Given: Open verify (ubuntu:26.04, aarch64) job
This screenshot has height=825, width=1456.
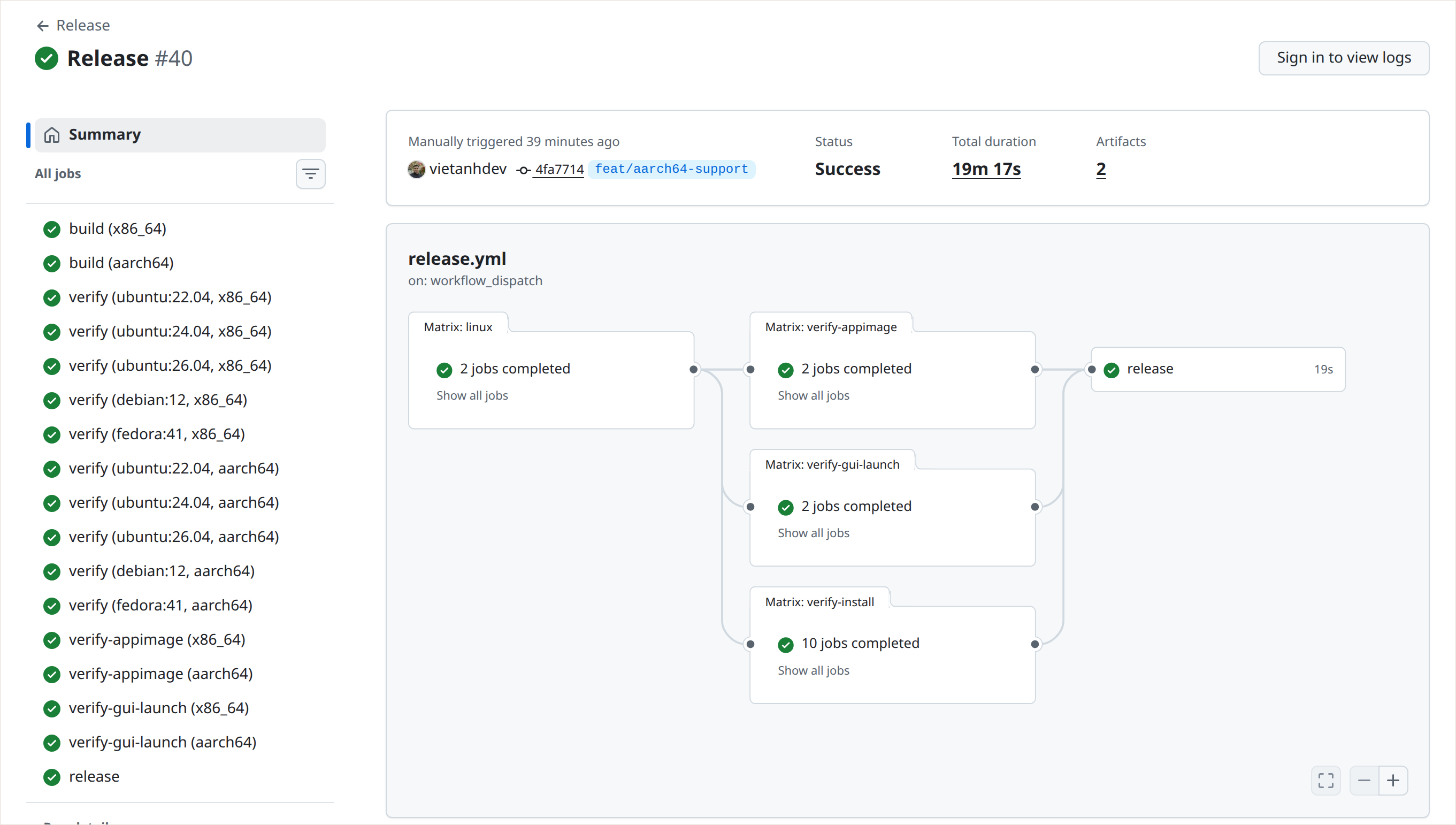Looking at the screenshot, I should click(x=180, y=537).
